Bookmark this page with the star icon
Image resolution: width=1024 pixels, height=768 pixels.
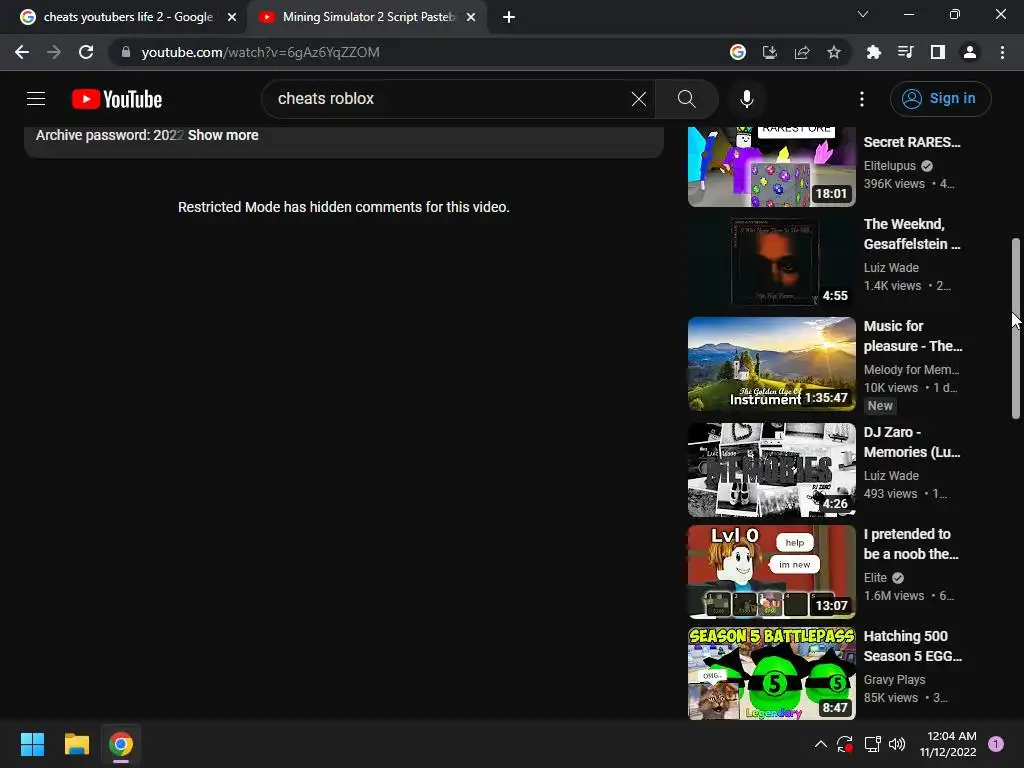pos(834,52)
